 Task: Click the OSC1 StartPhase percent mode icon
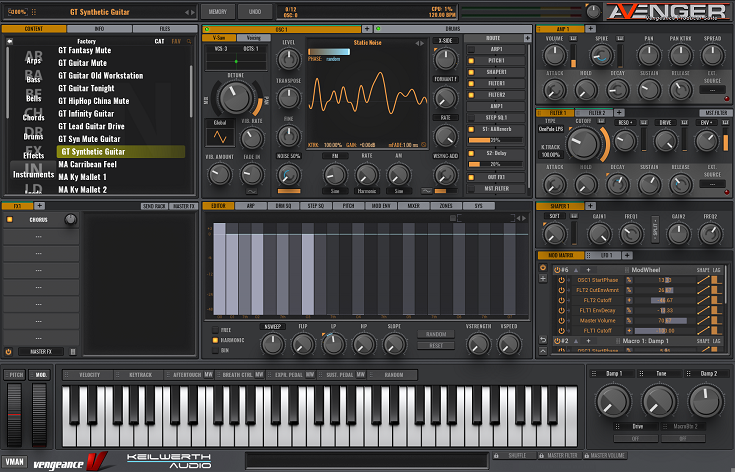tap(629, 280)
